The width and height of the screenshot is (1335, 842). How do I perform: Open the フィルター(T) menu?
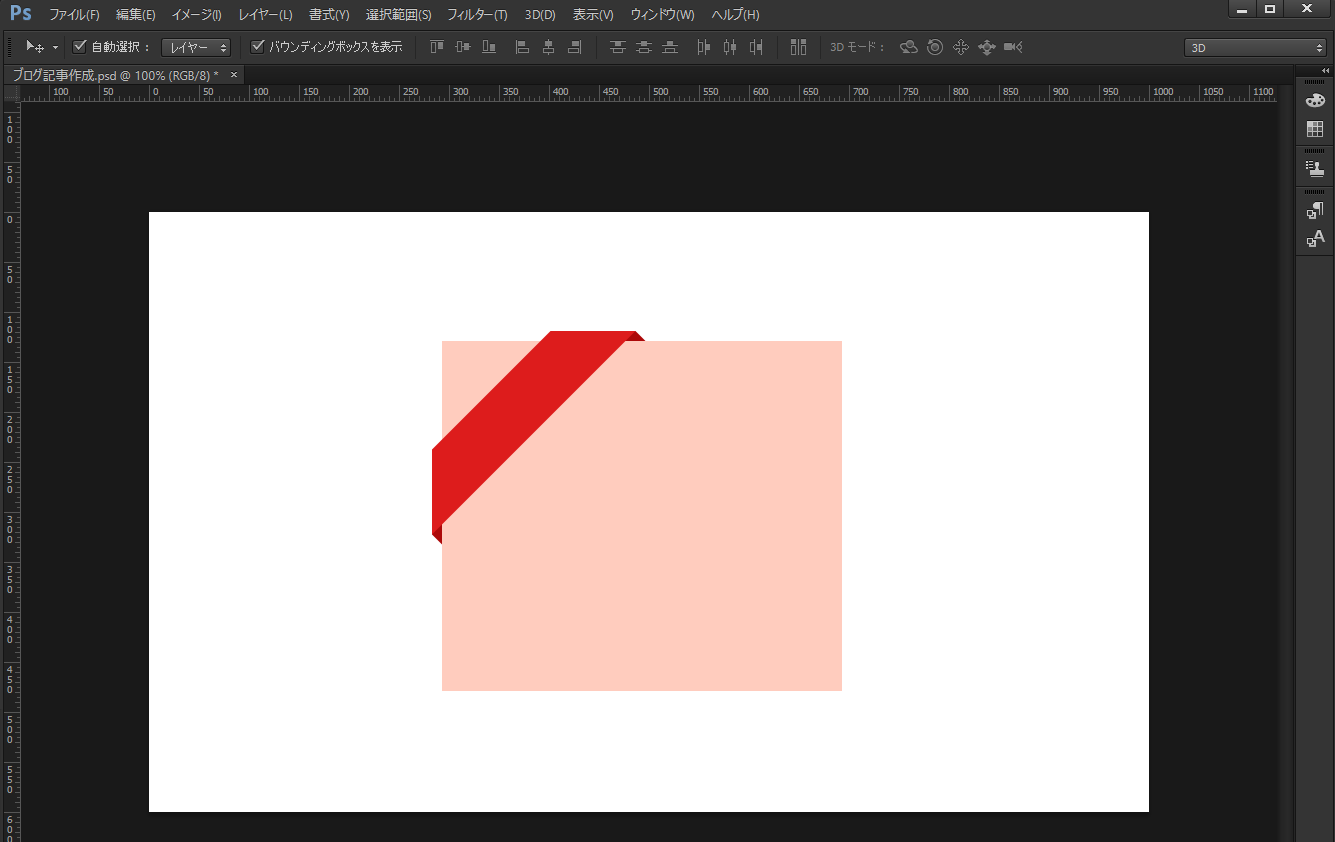[477, 15]
